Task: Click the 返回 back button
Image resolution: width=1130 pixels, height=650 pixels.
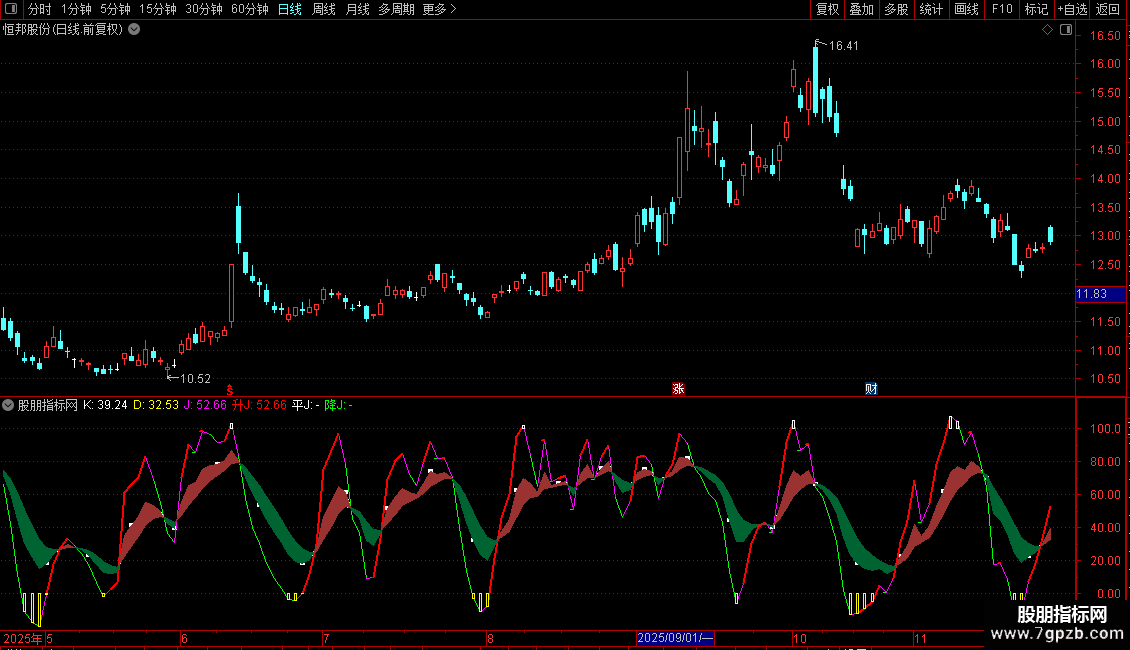Action: pyautogui.click(x=1108, y=9)
